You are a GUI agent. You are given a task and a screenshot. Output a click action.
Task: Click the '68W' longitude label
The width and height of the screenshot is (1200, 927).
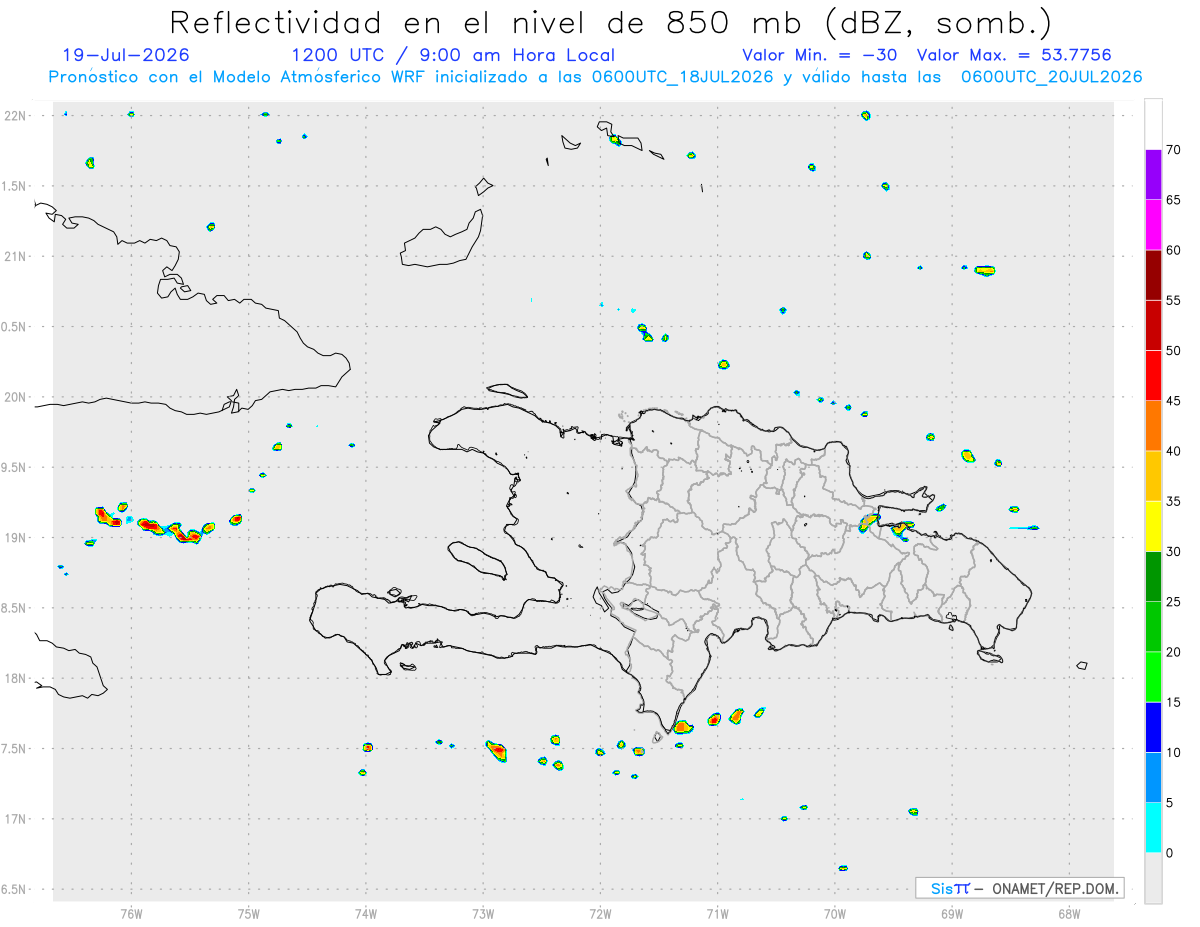(x=1069, y=914)
